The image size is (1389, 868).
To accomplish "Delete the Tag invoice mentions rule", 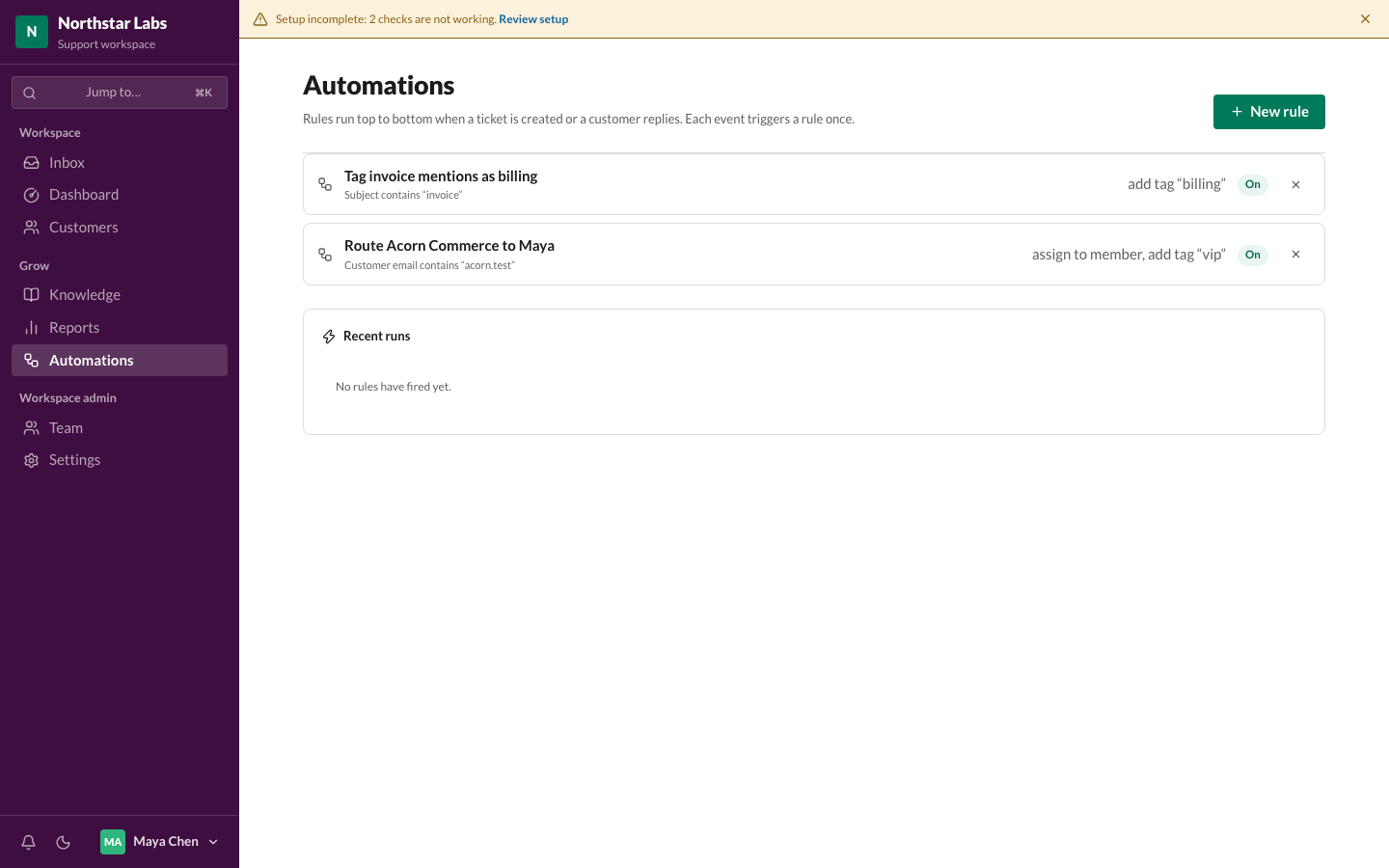I will tap(1295, 184).
